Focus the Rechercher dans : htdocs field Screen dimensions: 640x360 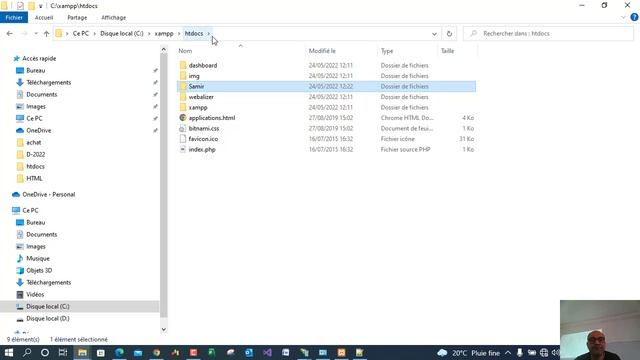[x=548, y=33]
